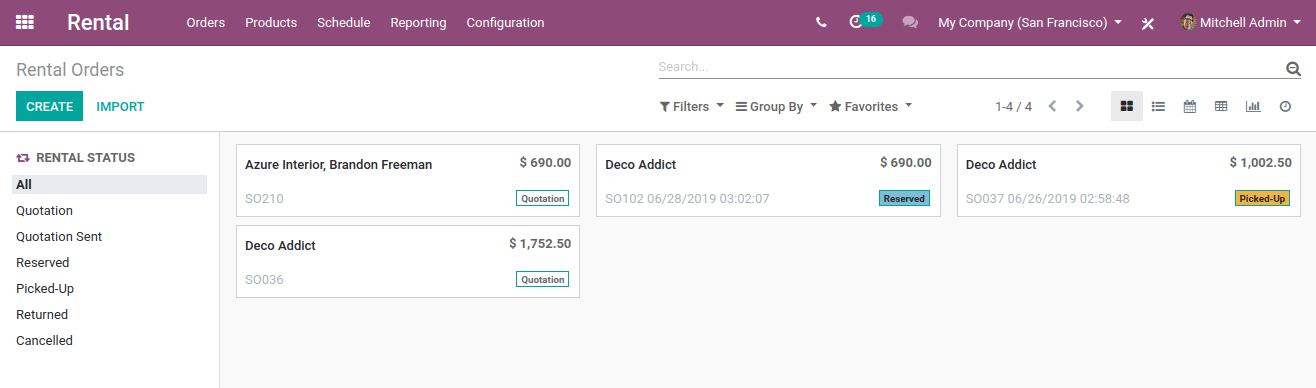Switch to list view
The image size is (1316, 388).
point(1158,106)
